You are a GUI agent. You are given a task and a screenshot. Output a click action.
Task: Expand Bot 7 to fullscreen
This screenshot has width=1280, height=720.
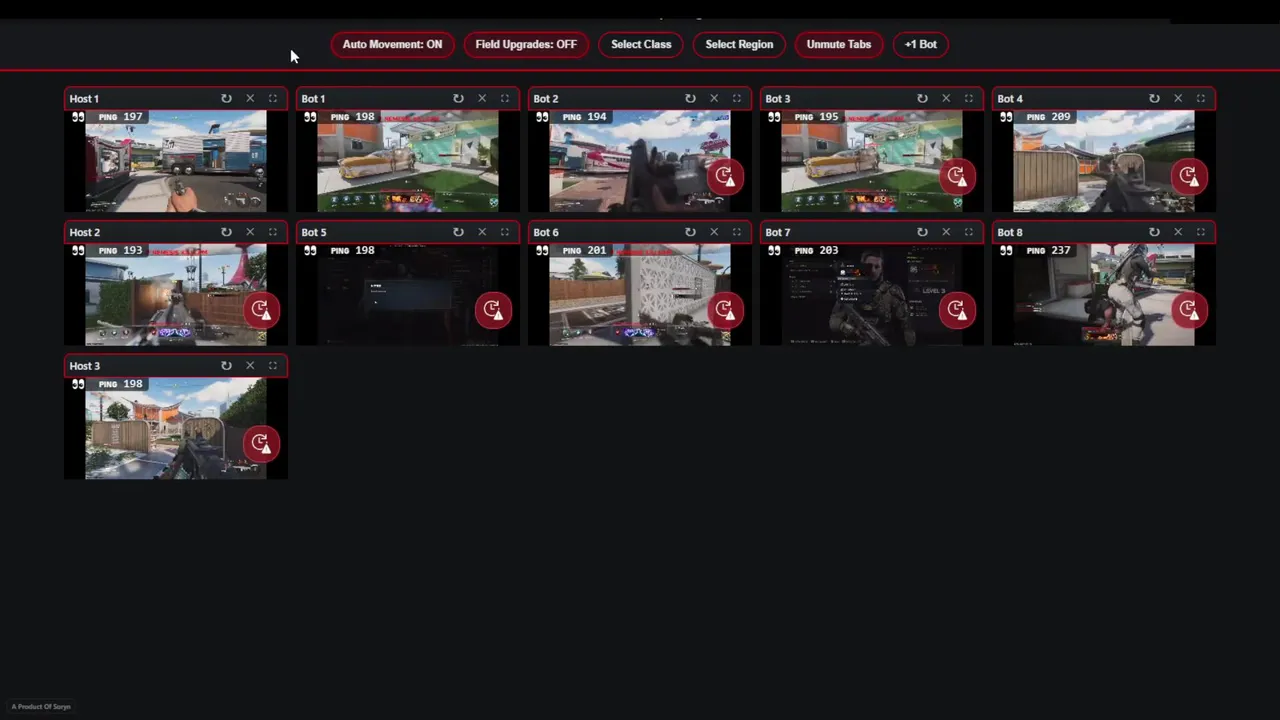[969, 233]
